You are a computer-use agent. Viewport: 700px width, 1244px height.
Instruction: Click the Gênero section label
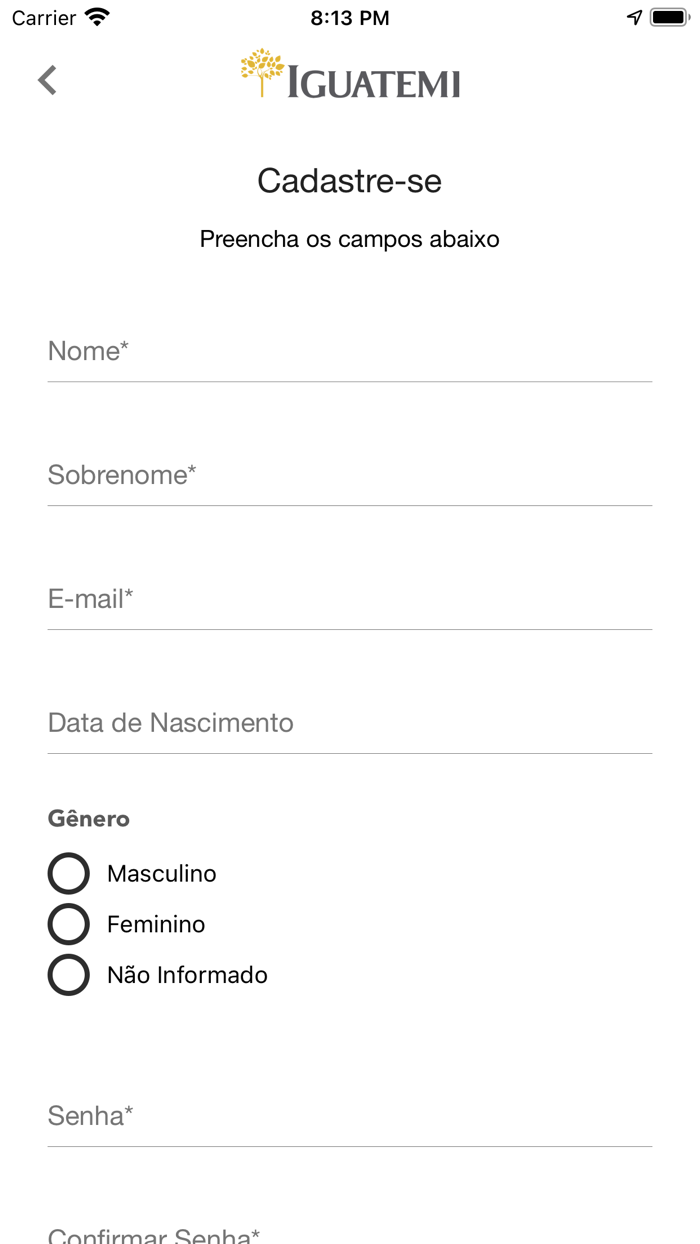89,818
